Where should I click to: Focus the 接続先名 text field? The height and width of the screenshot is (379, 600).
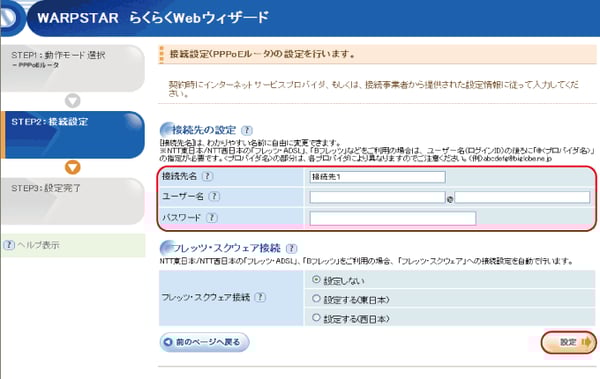[377, 177]
